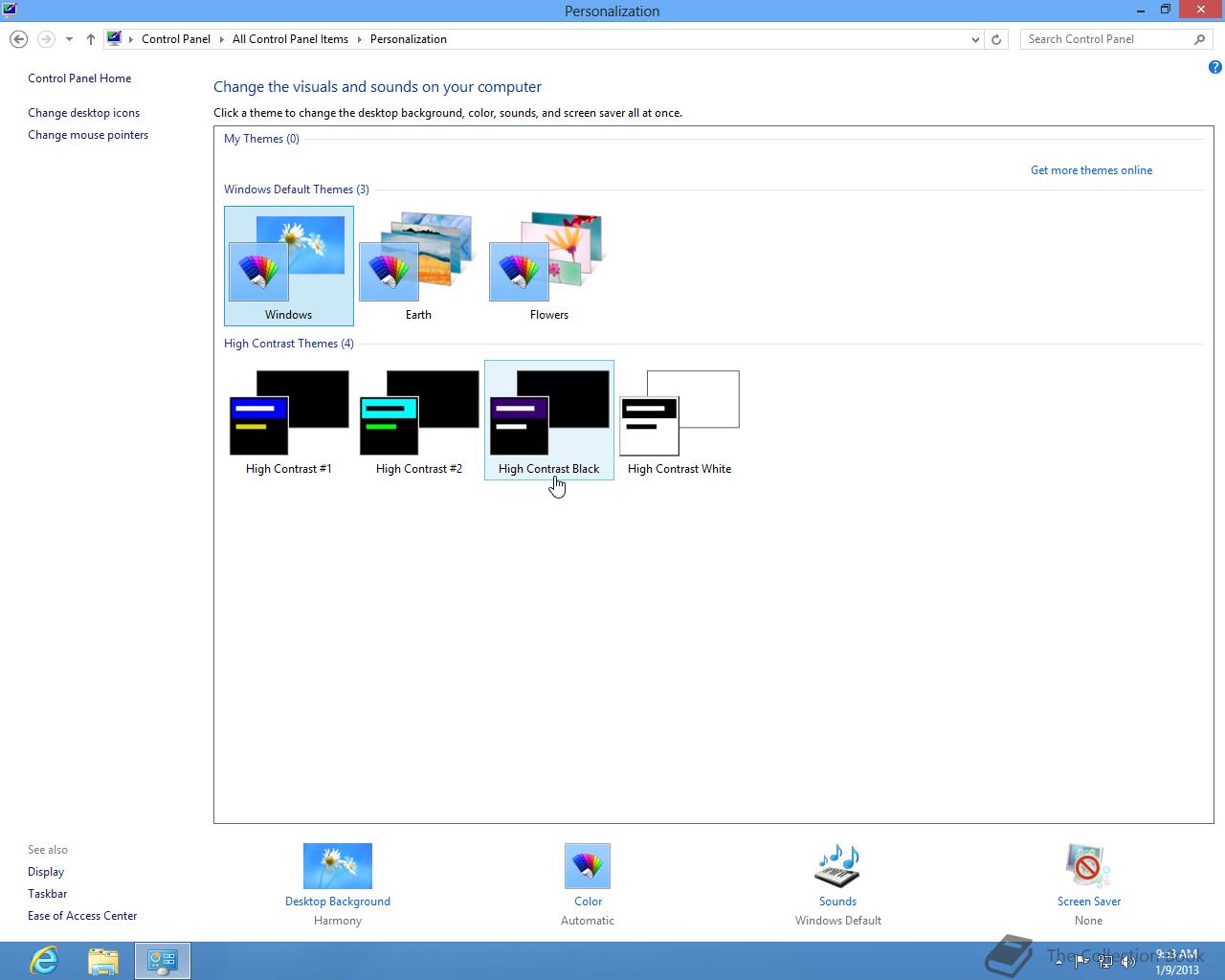Open the recent locations dropdown arrow
This screenshot has height=980, width=1225.
(69, 39)
